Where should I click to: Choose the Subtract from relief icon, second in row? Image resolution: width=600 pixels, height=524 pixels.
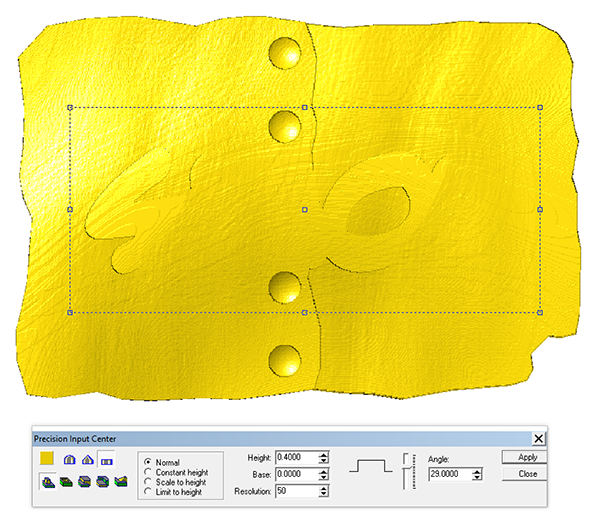(x=66, y=481)
